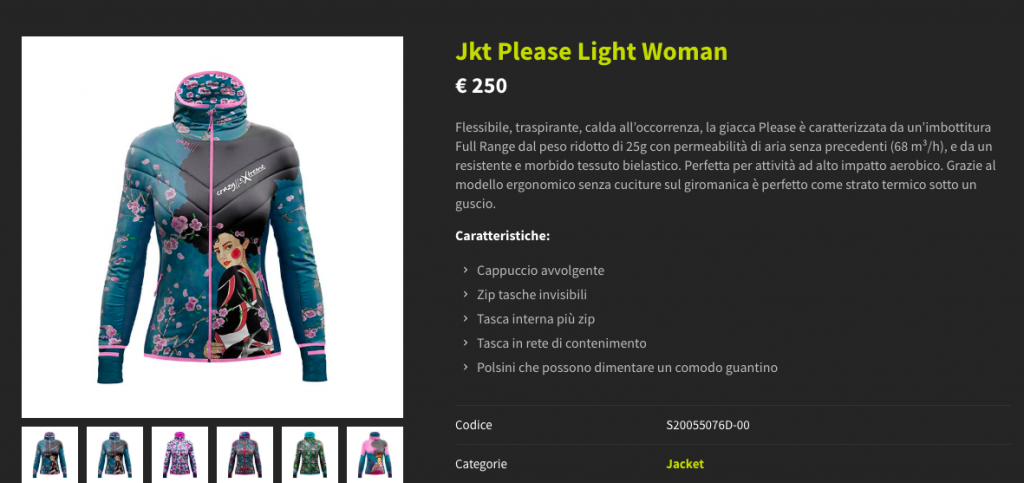Screen dimensions: 1024x483
Task: Click the product code S20055076D-00
Action: [708, 426]
